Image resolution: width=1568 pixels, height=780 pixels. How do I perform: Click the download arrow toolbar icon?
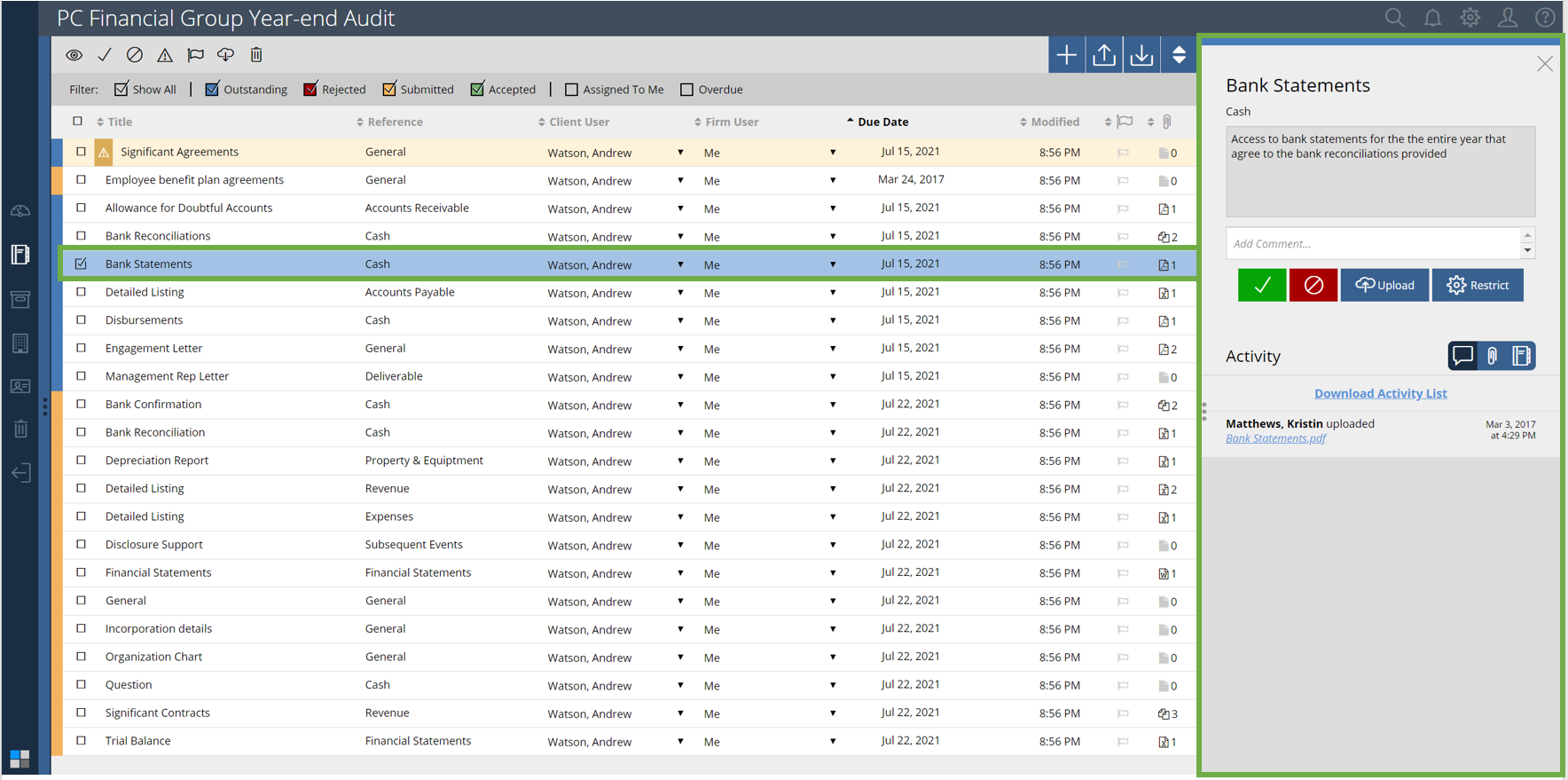coord(1141,55)
